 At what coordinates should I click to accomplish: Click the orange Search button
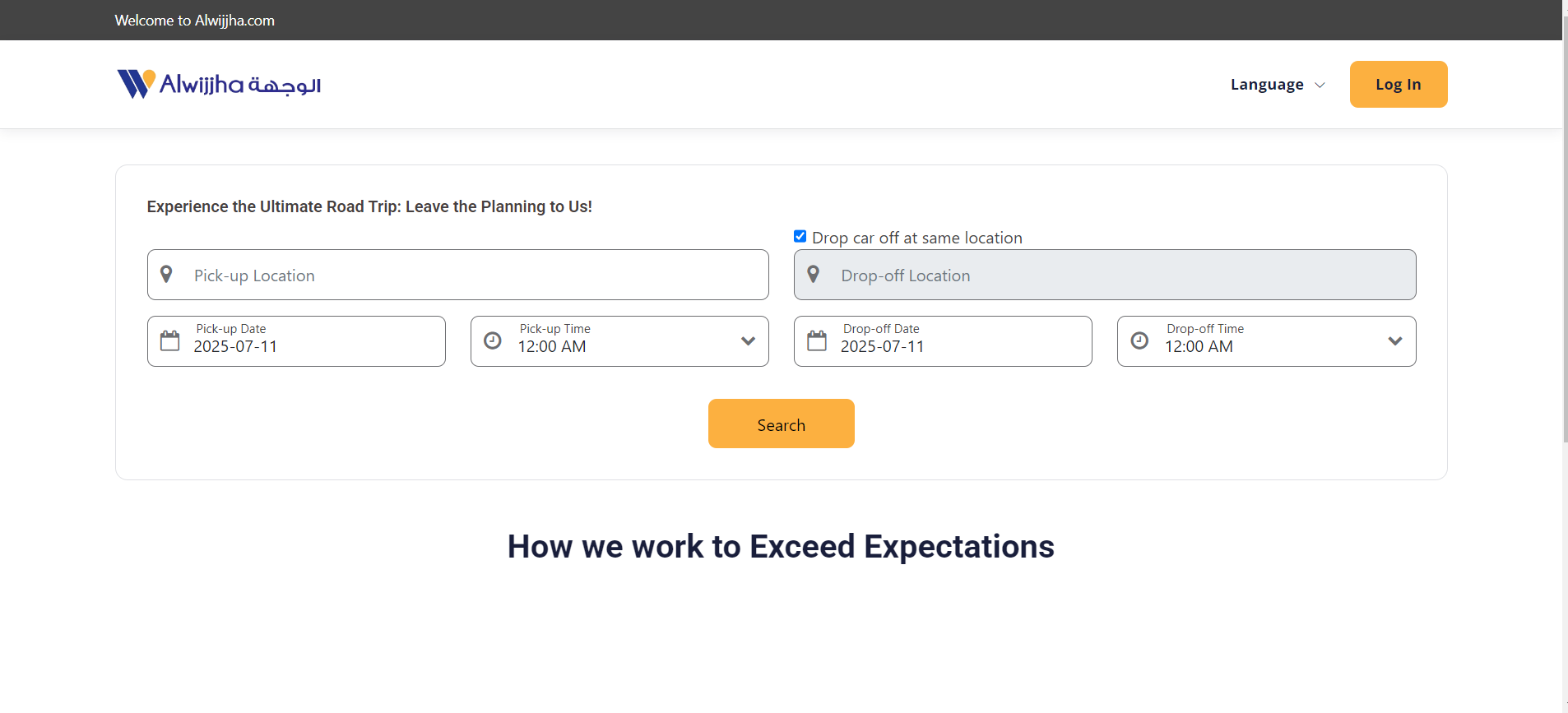782,424
